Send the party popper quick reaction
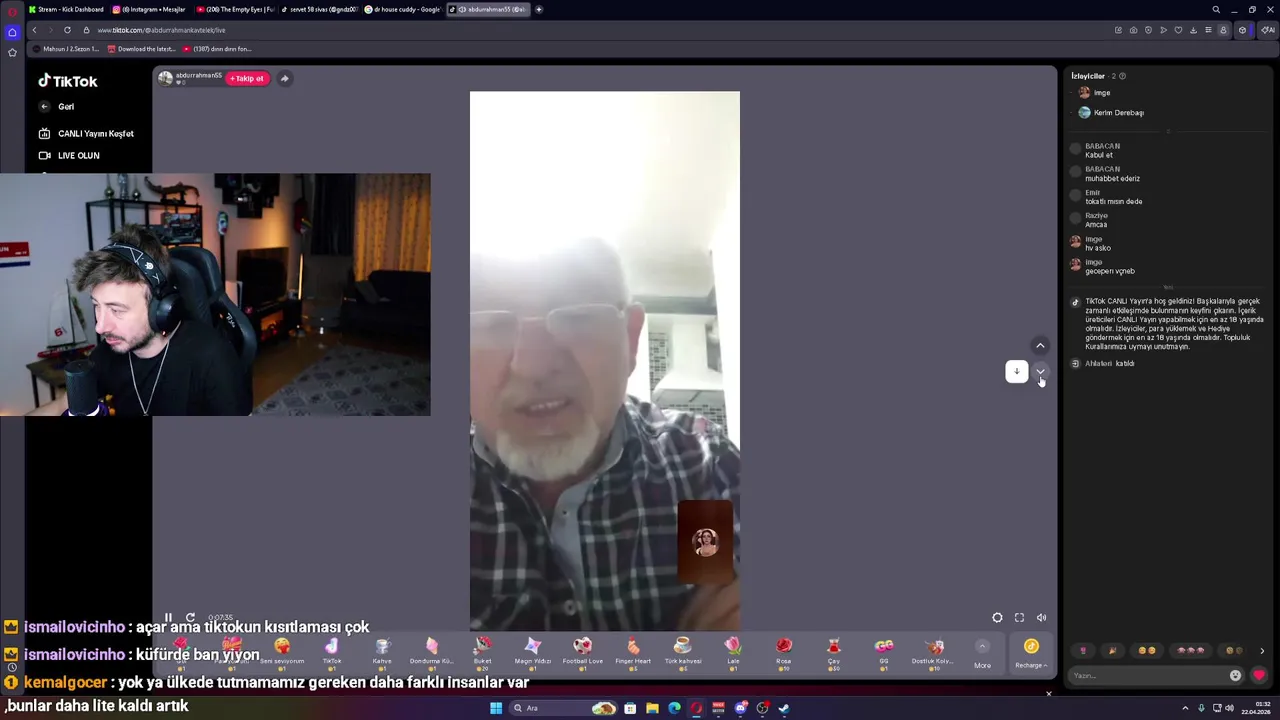Screen dimensions: 1280x720 1112,650
